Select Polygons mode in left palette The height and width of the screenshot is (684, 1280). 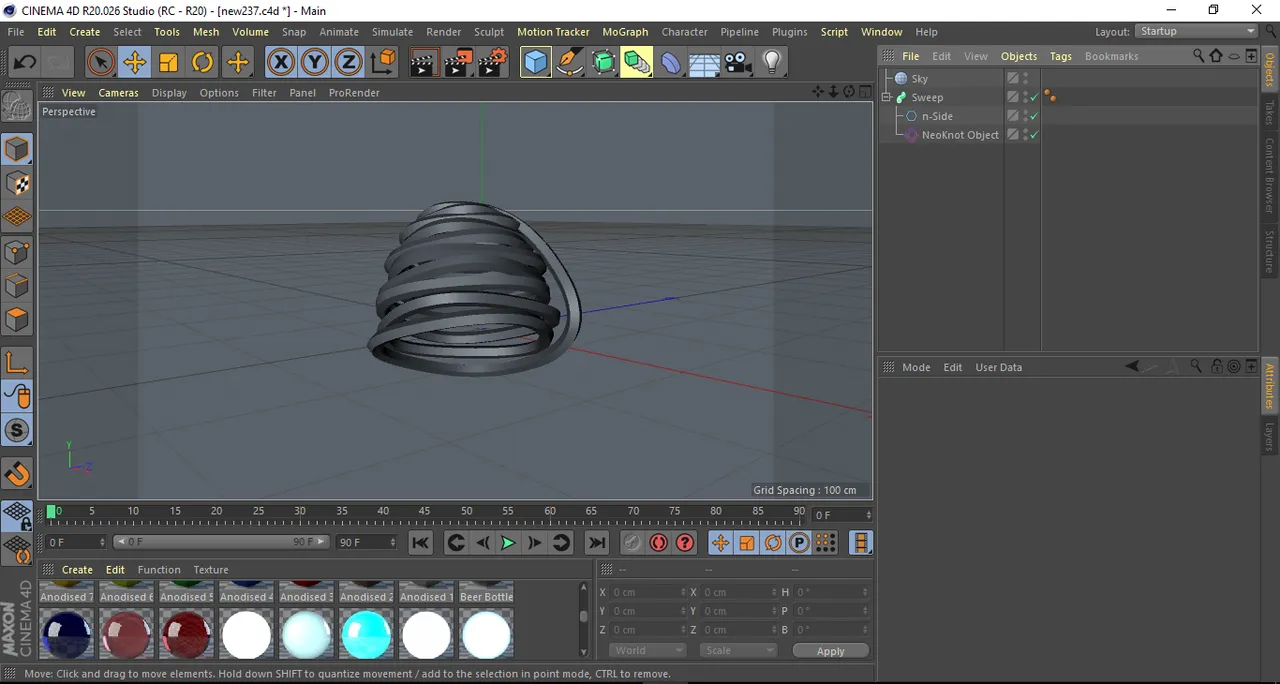[17, 319]
